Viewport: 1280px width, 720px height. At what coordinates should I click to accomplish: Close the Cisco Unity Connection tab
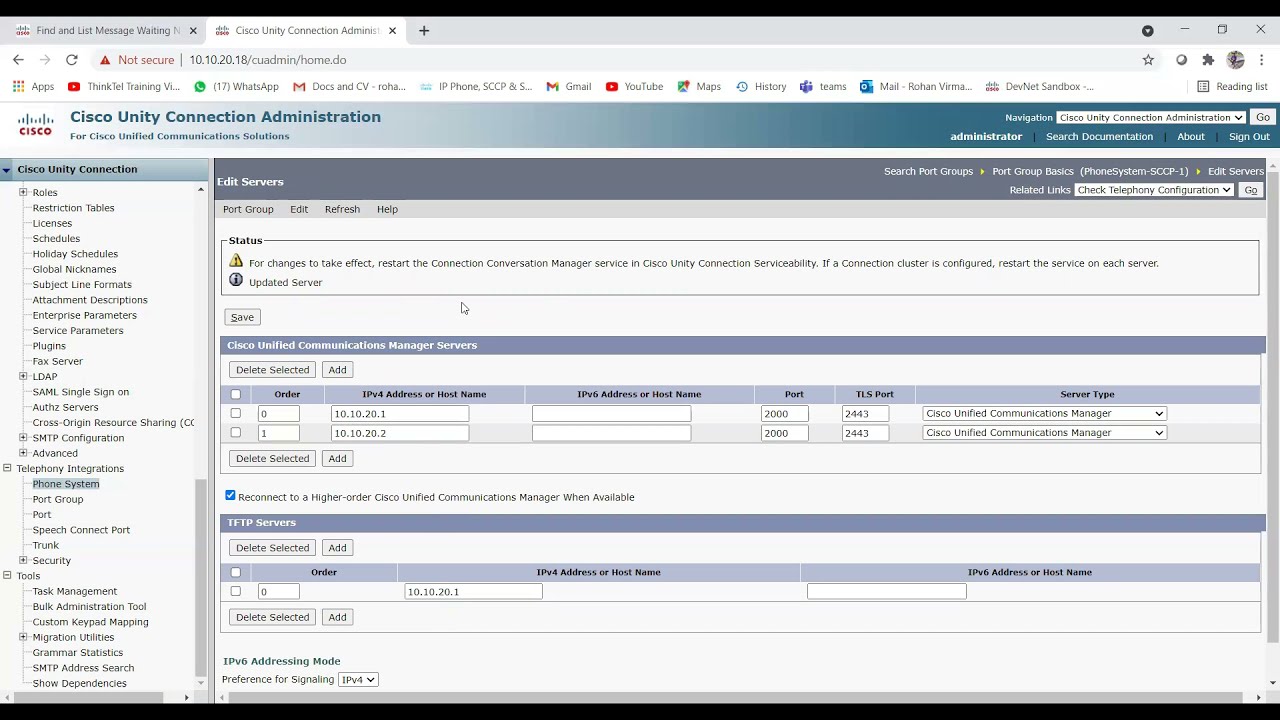click(392, 31)
